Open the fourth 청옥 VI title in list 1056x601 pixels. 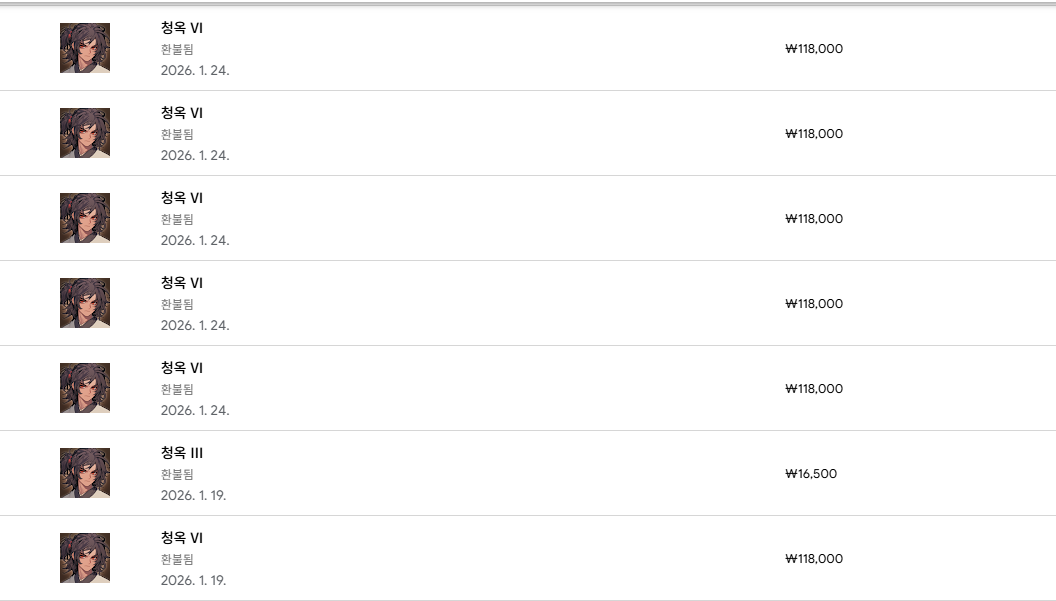(x=182, y=283)
